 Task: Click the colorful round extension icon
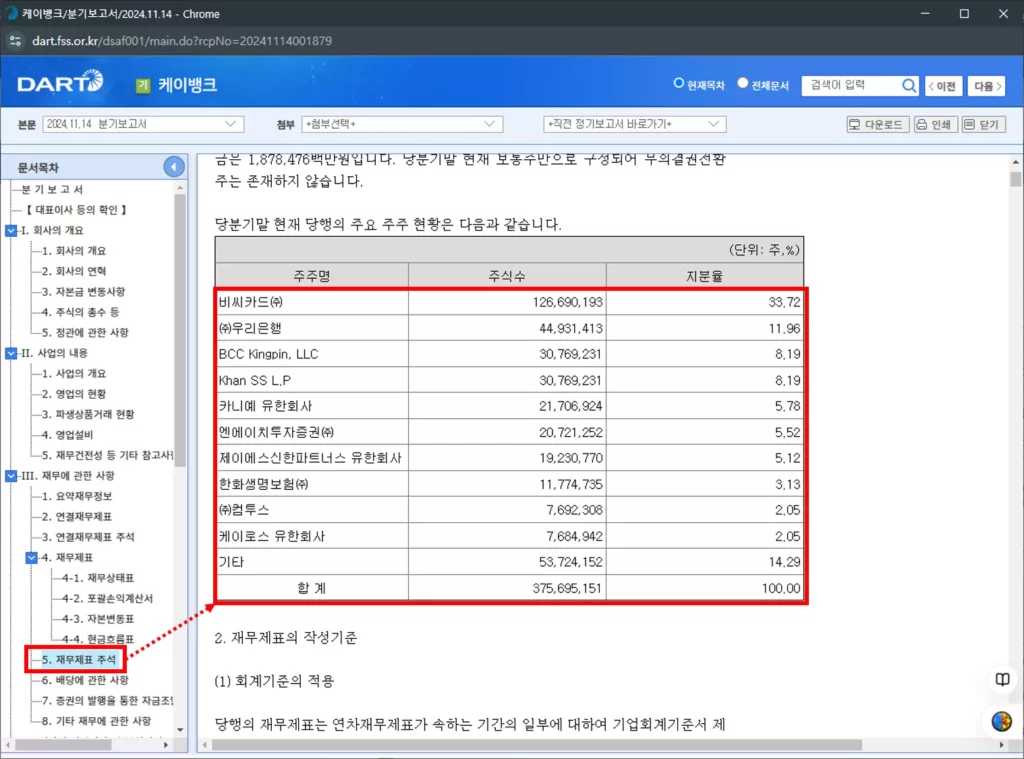(1001, 721)
